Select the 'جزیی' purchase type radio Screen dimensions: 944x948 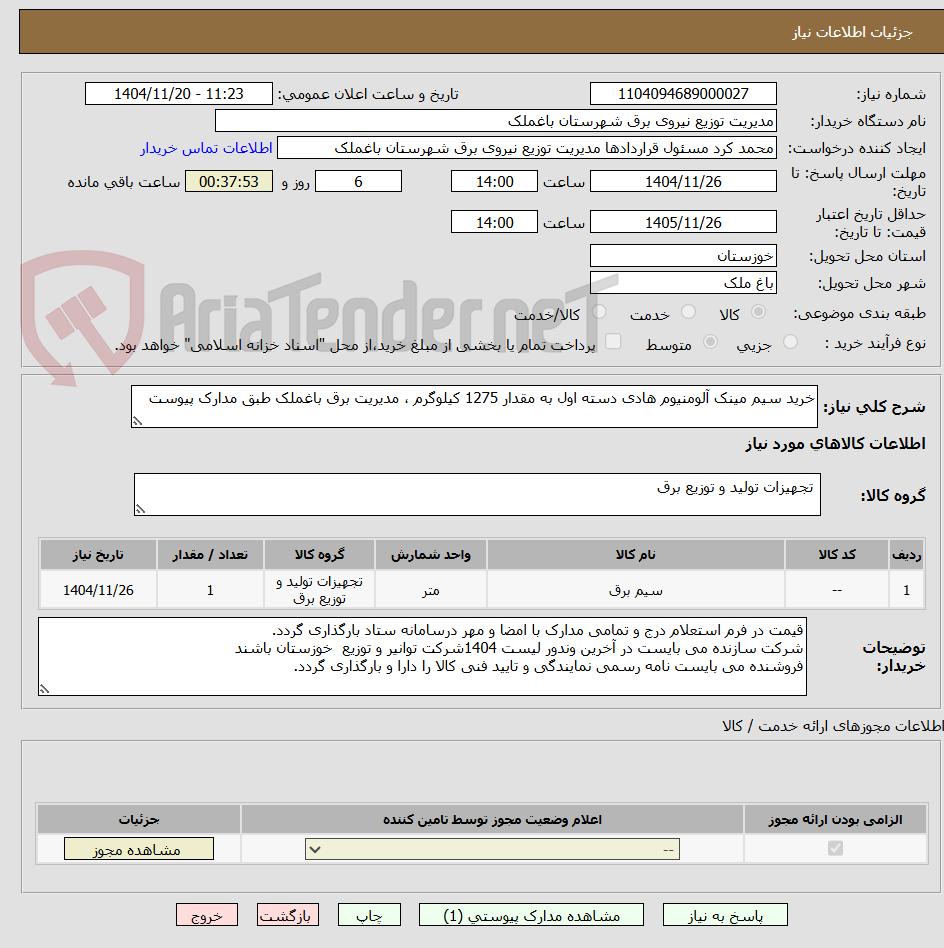[x=790, y=342]
